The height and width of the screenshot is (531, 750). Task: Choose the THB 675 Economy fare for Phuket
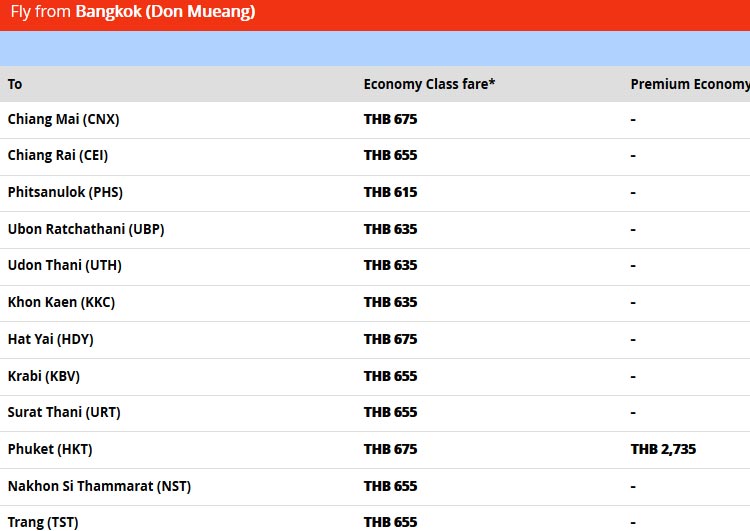click(390, 449)
